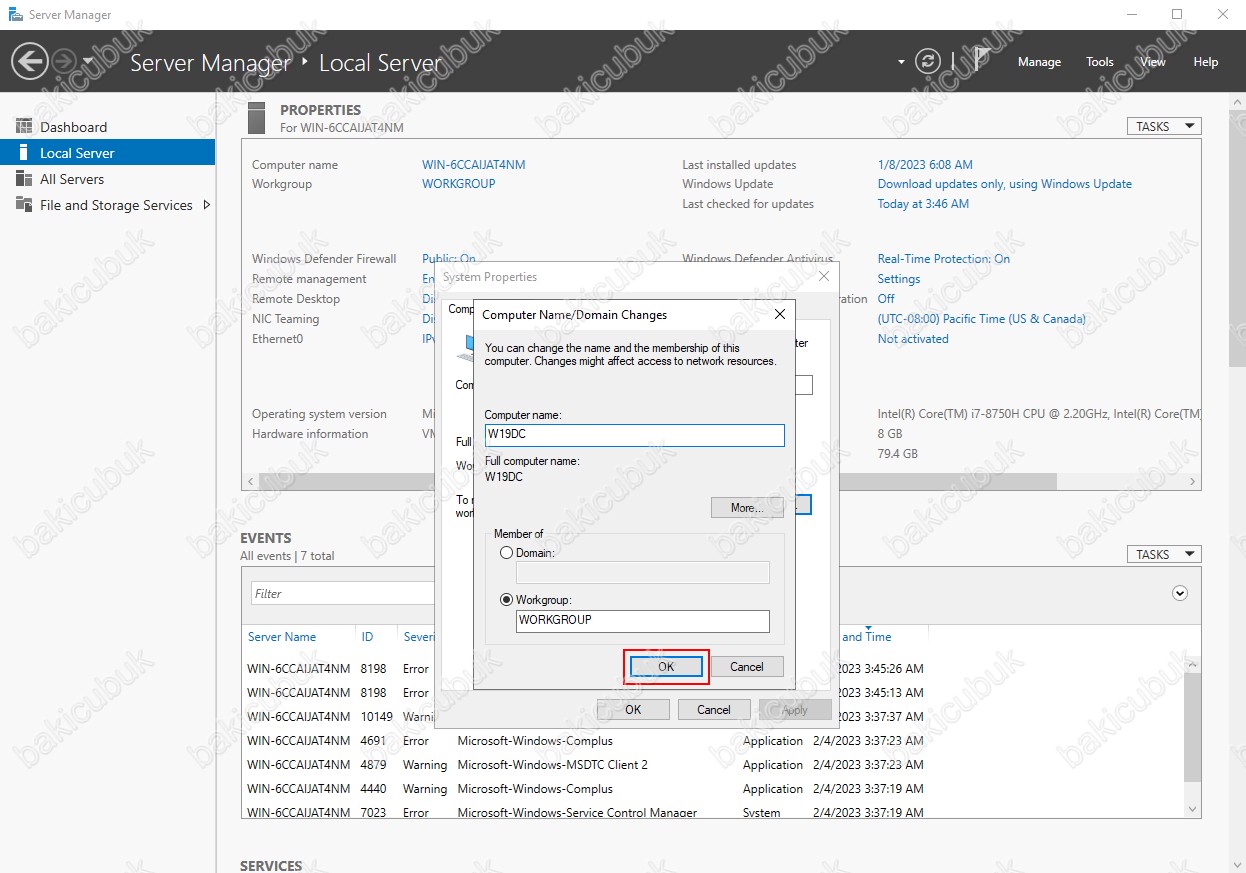Expand File and Storage Services submenu arrow
Viewport: 1246px width, 873px height.
pyautogui.click(x=207, y=205)
